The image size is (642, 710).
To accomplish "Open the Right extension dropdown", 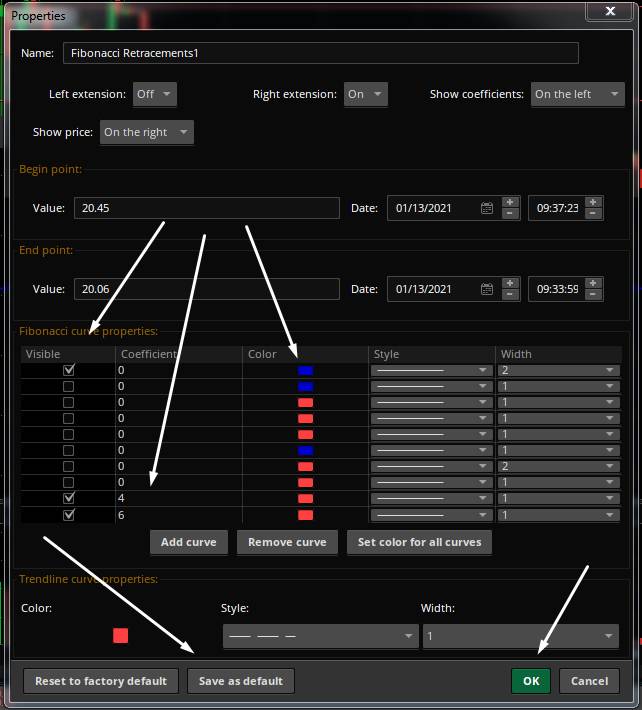I will (x=365, y=94).
